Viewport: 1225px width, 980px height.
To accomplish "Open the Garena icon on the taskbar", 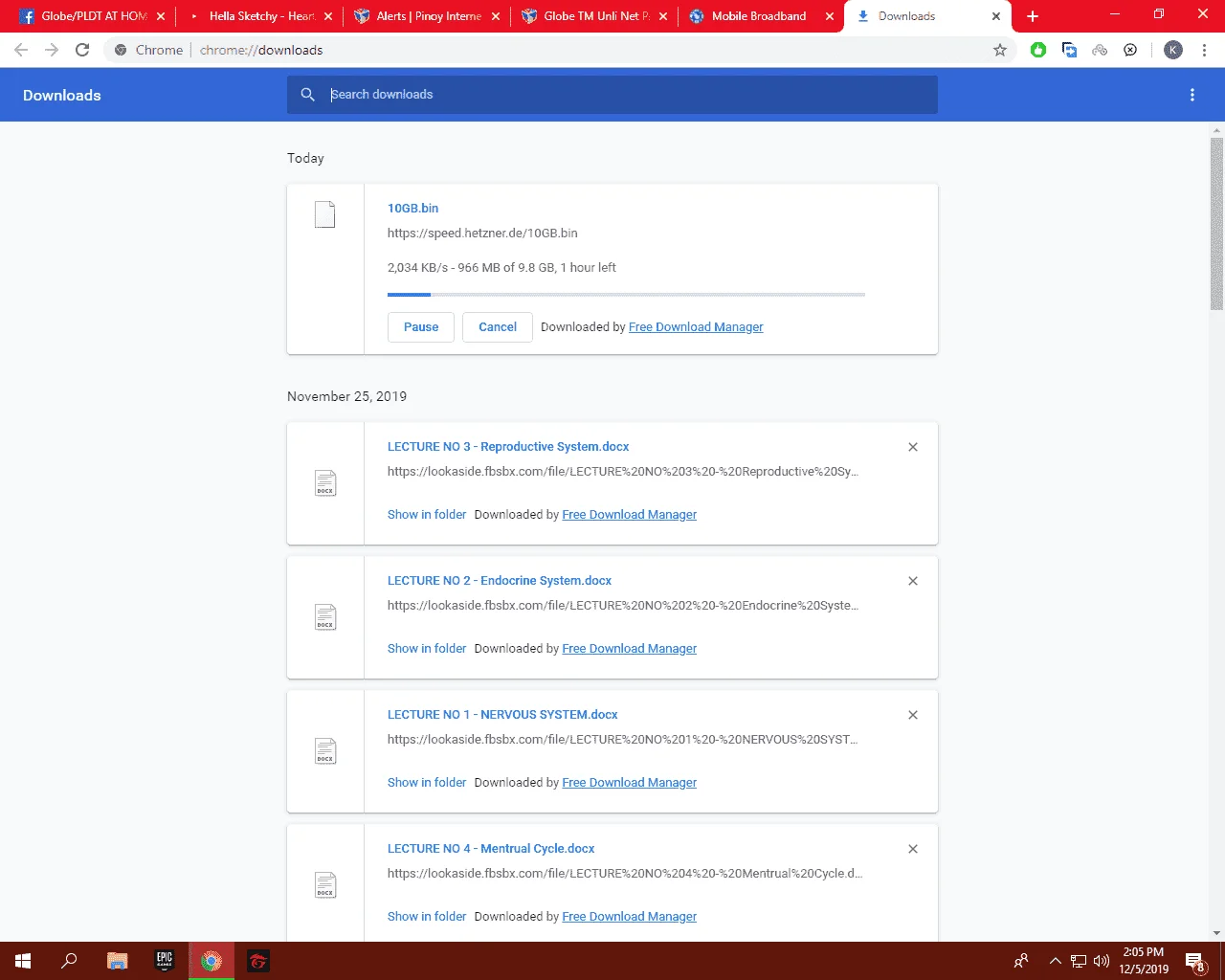I will (x=258, y=961).
